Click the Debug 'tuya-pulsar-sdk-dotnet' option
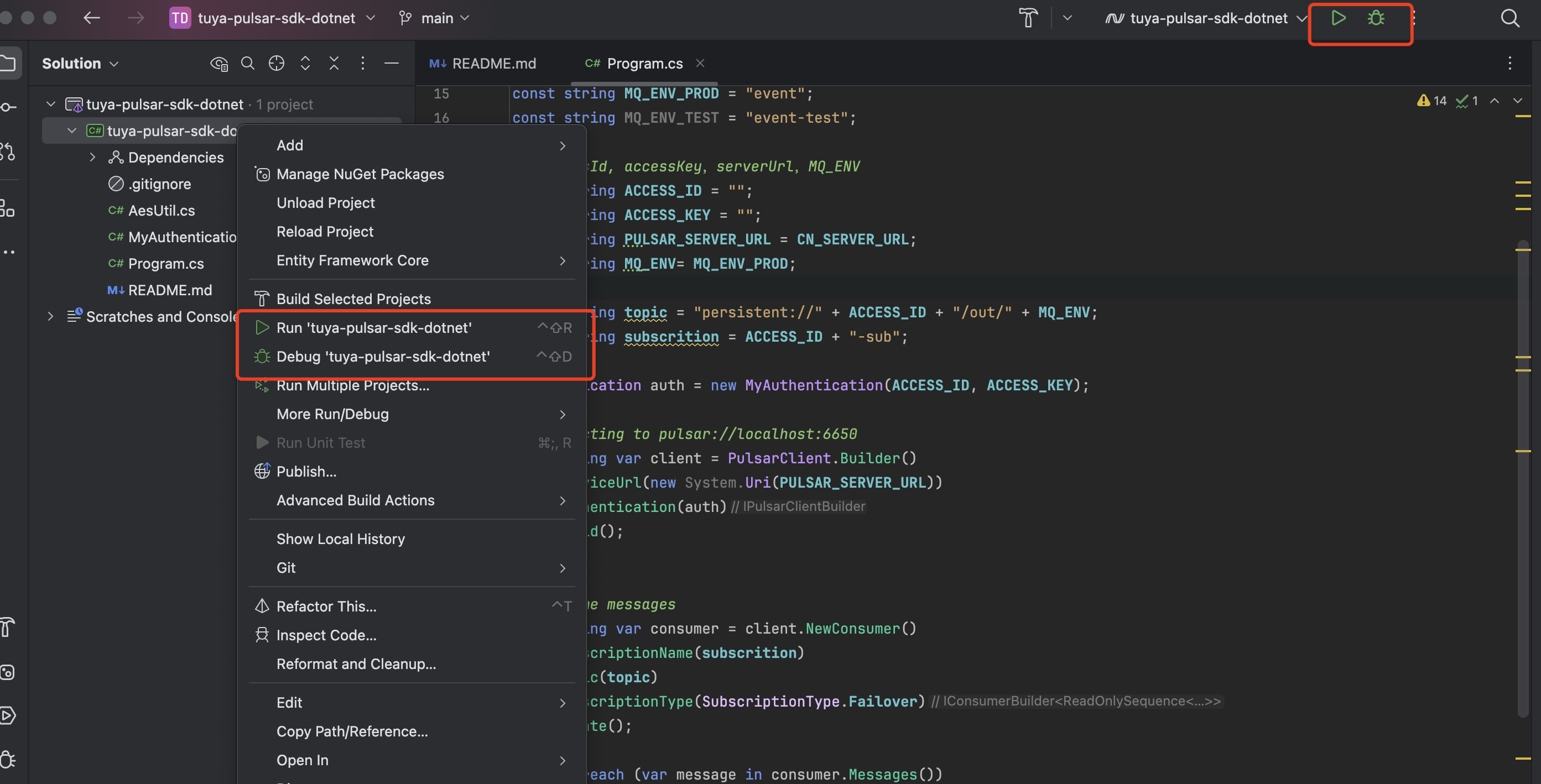The image size is (1541, 784). (x=383, y=356)
